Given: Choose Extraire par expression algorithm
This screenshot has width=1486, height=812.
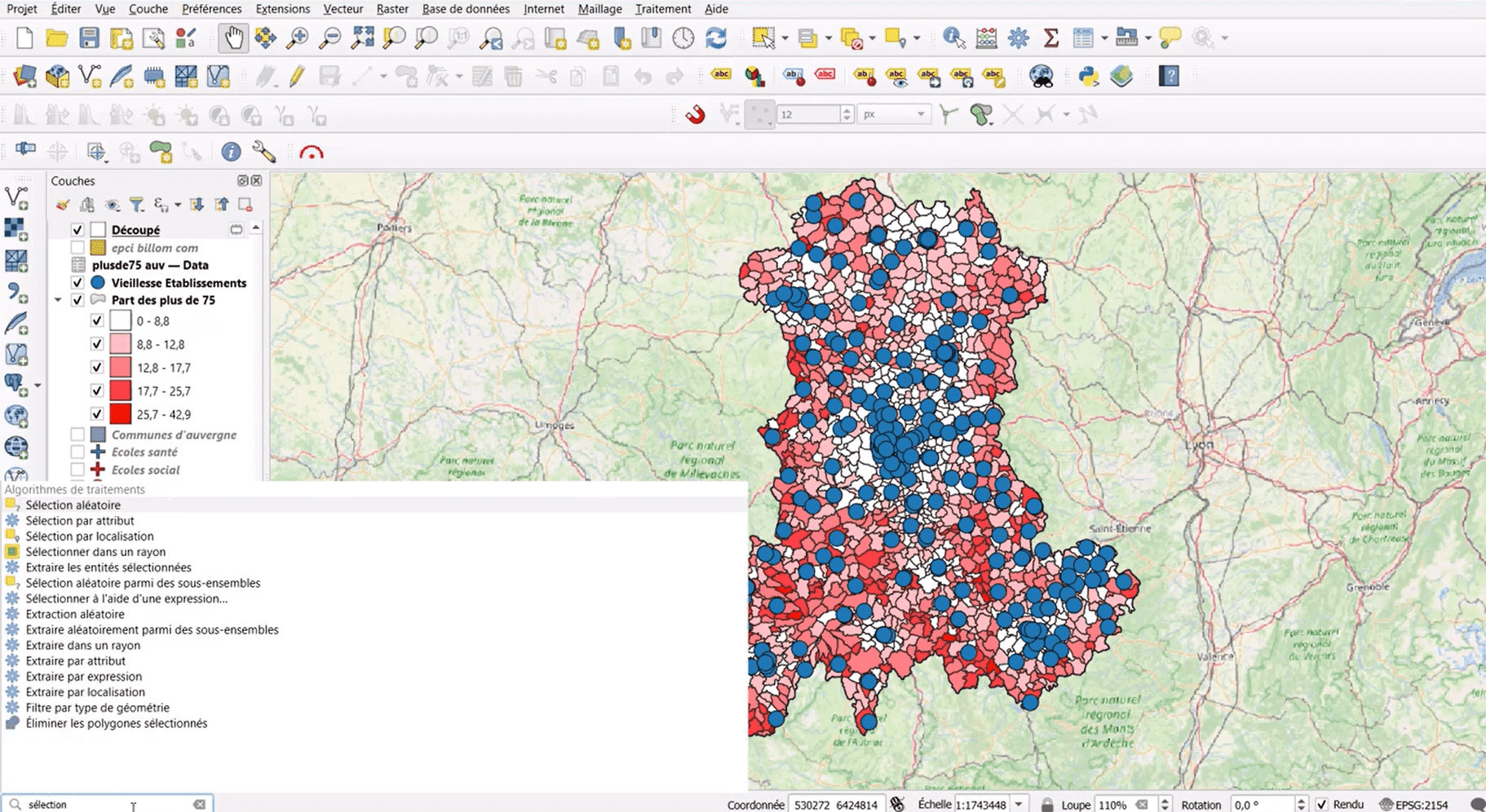Looking at the screenshot, I should [x=83, y=677].
